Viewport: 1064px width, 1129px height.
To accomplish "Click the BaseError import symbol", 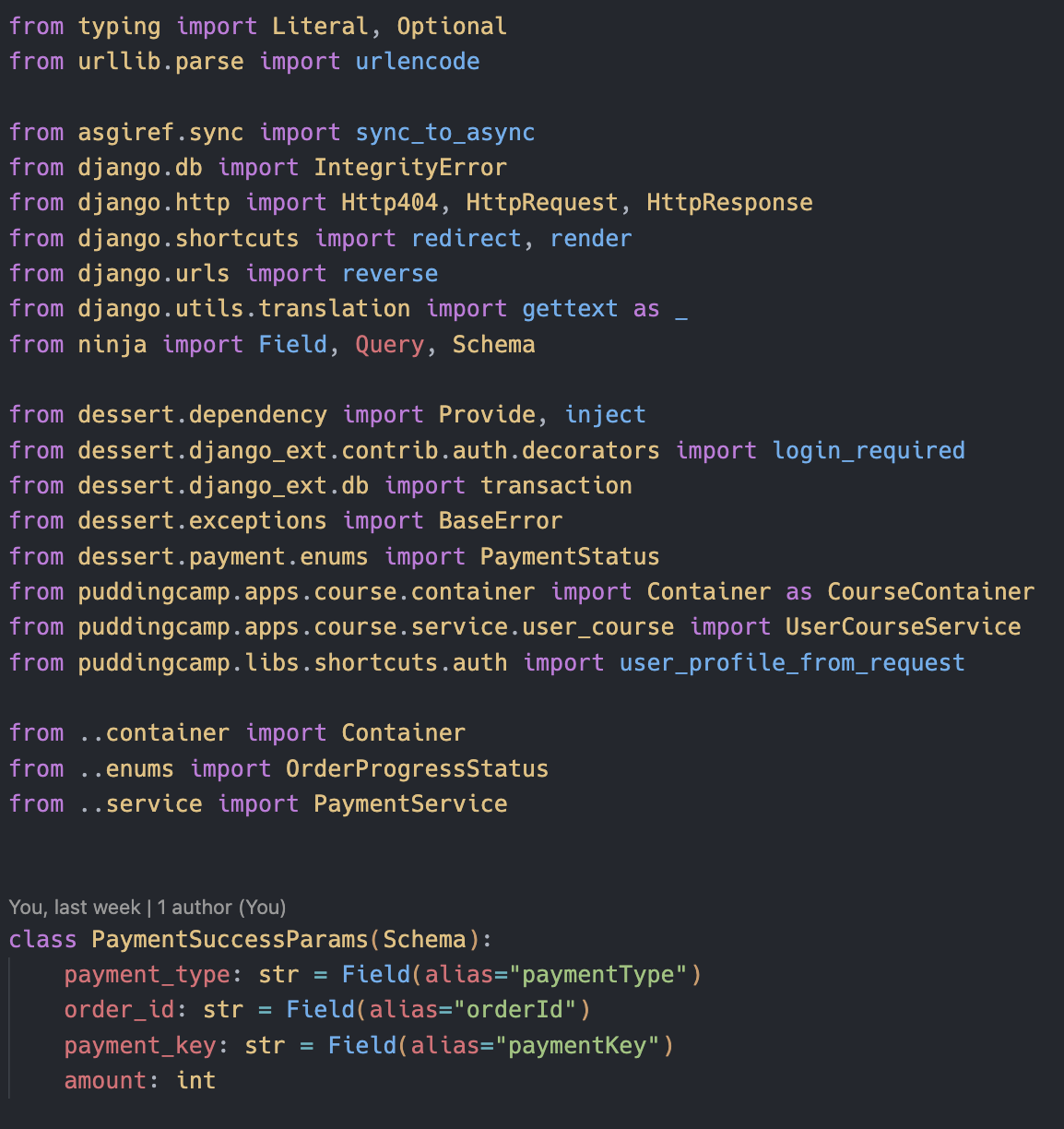I will (x=501, y=521).
